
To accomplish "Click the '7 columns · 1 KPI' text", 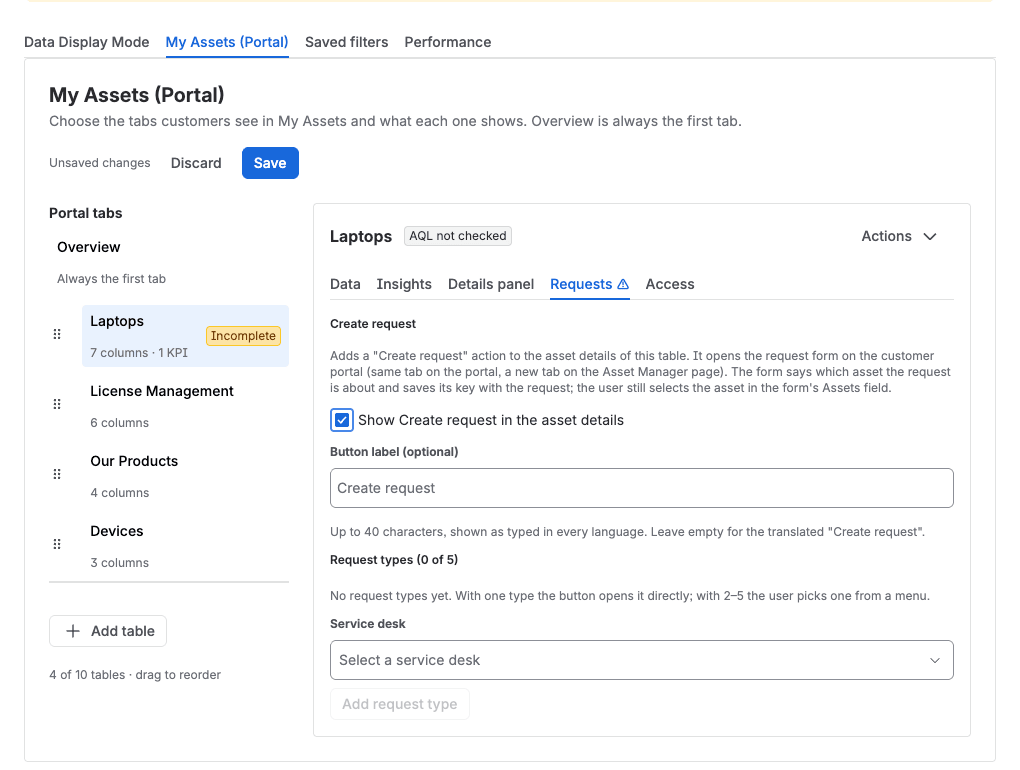I will 139,352.
